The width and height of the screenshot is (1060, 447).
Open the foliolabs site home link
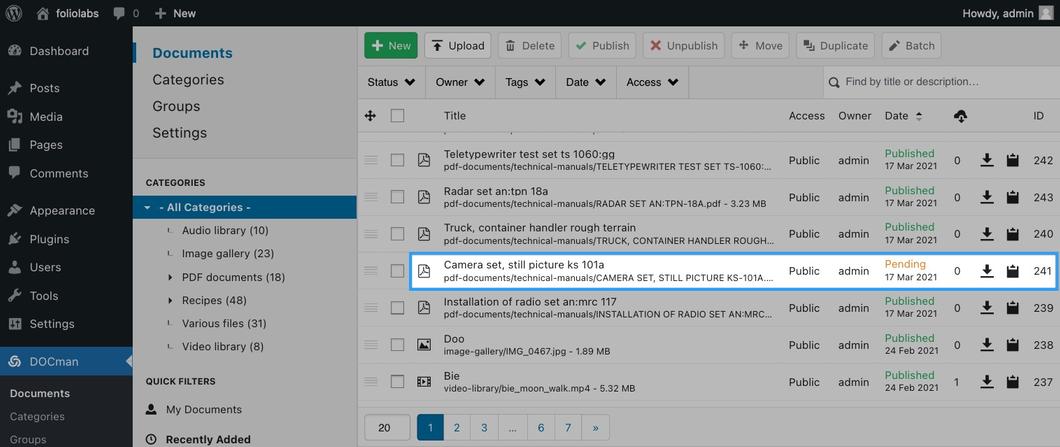[x=68, y=13]
